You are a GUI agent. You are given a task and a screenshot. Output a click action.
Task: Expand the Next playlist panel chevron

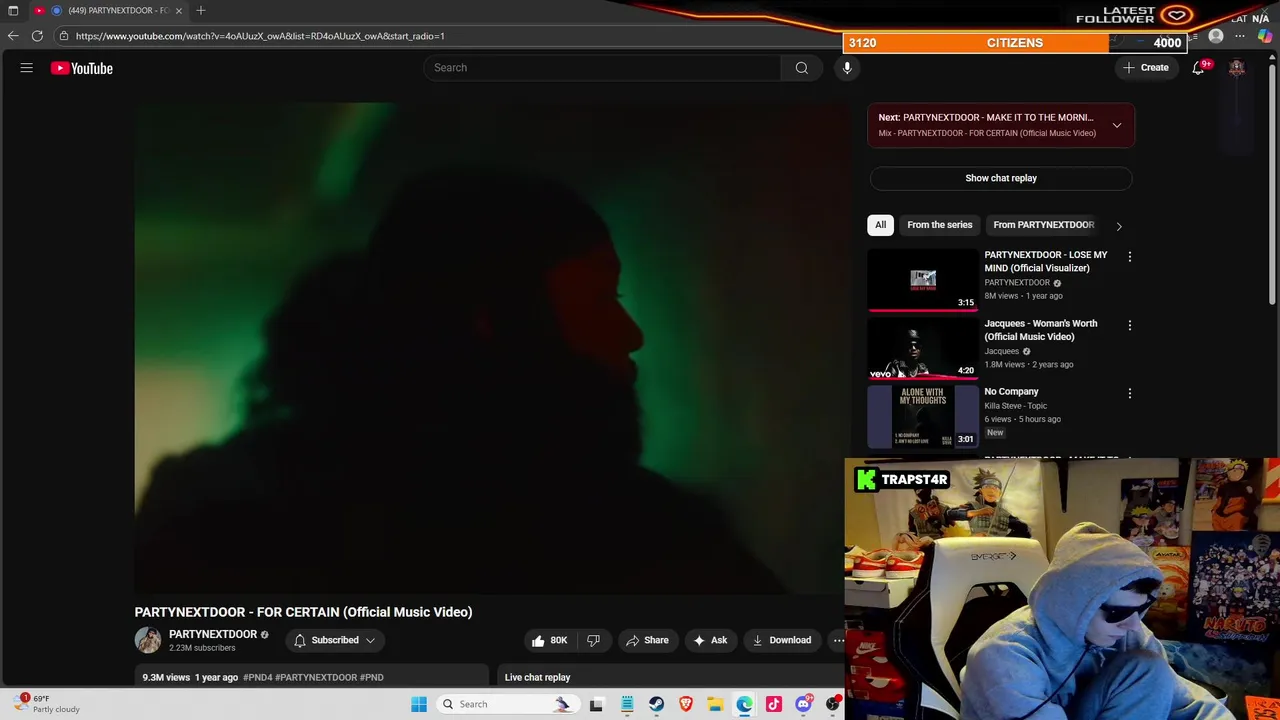[x=1117, y=125]
